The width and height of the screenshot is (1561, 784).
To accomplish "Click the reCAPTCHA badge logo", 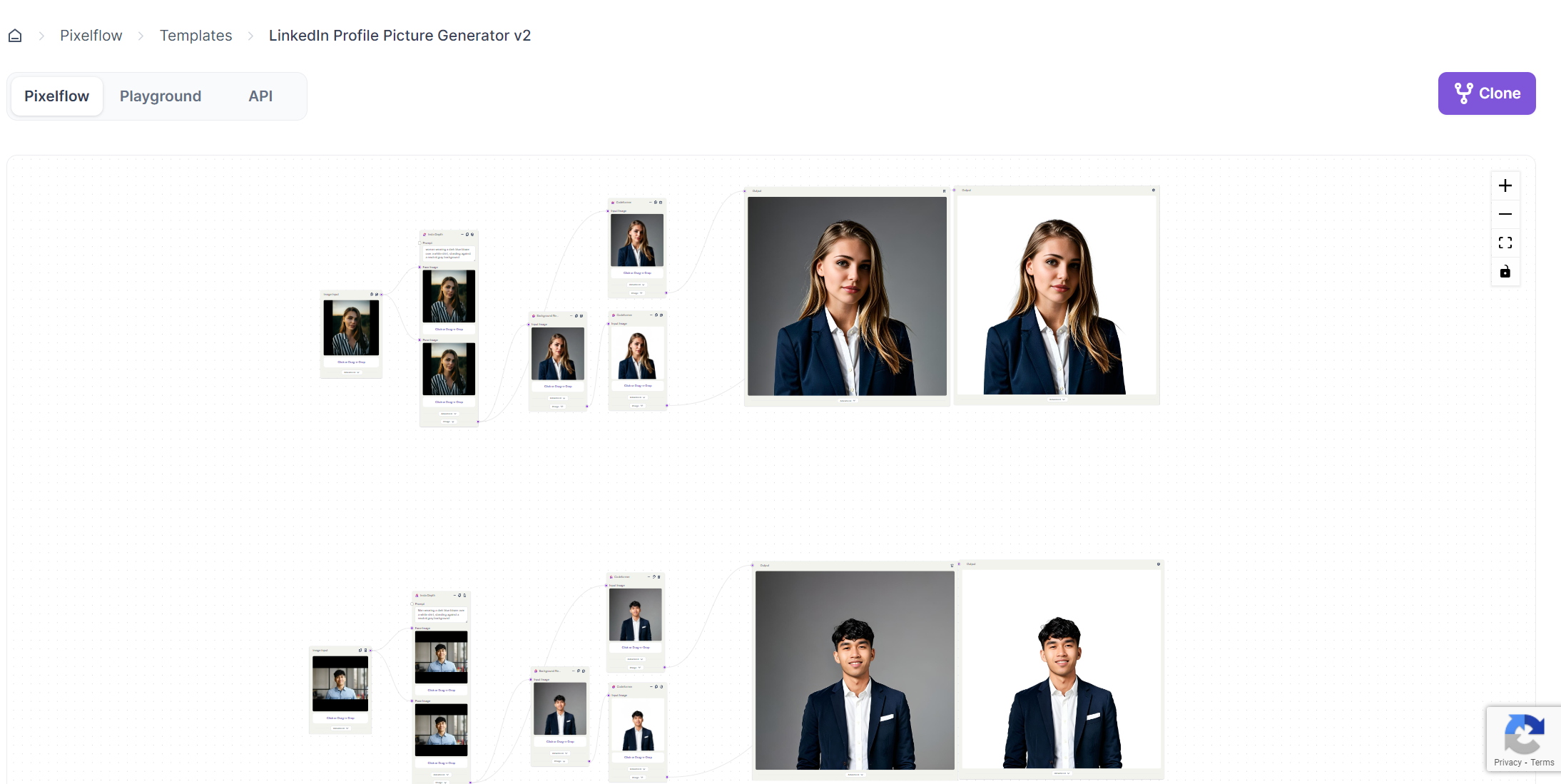I will (1524, 735).
